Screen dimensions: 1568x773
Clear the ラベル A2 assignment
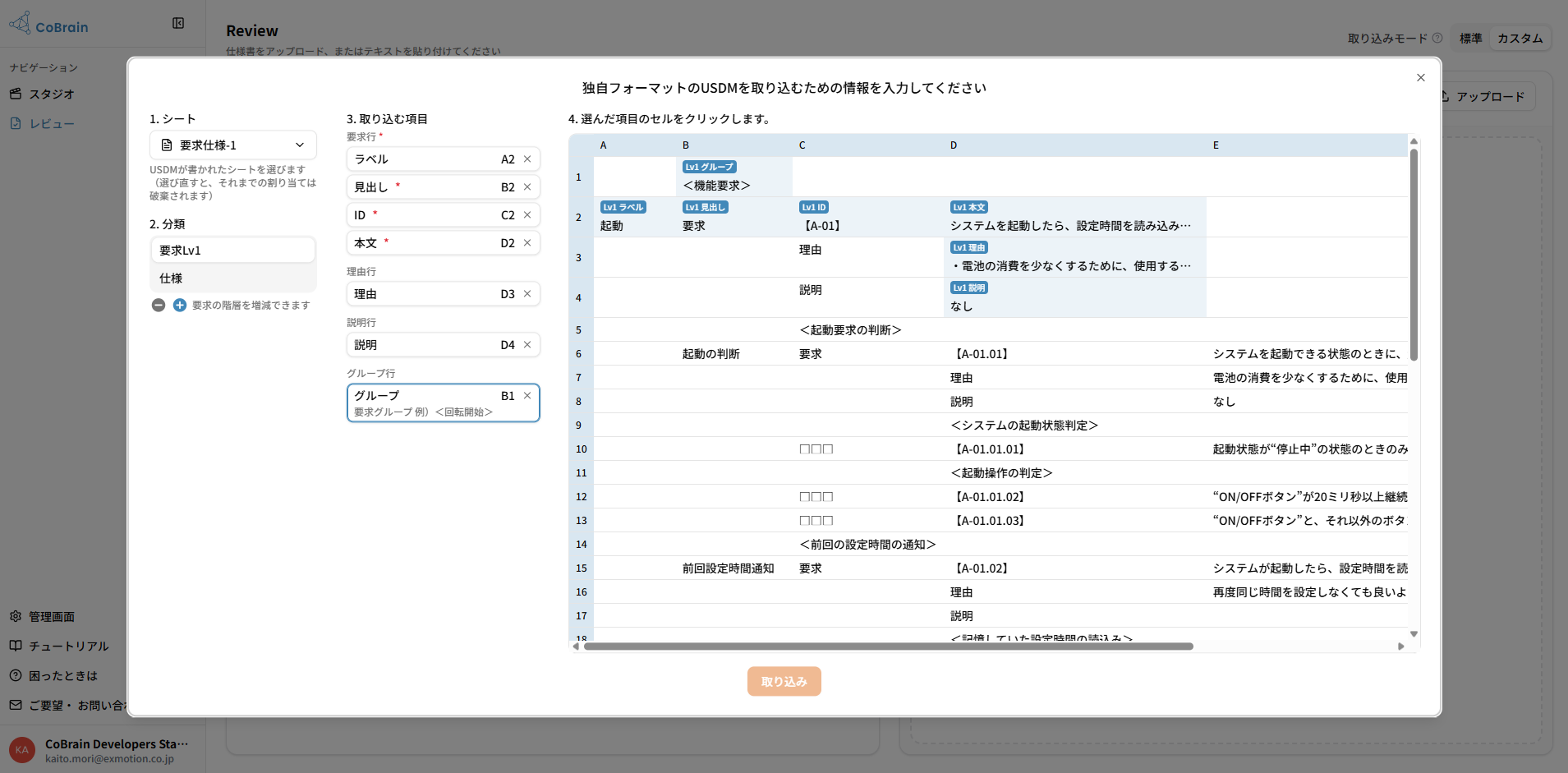[x=527, y=159]
